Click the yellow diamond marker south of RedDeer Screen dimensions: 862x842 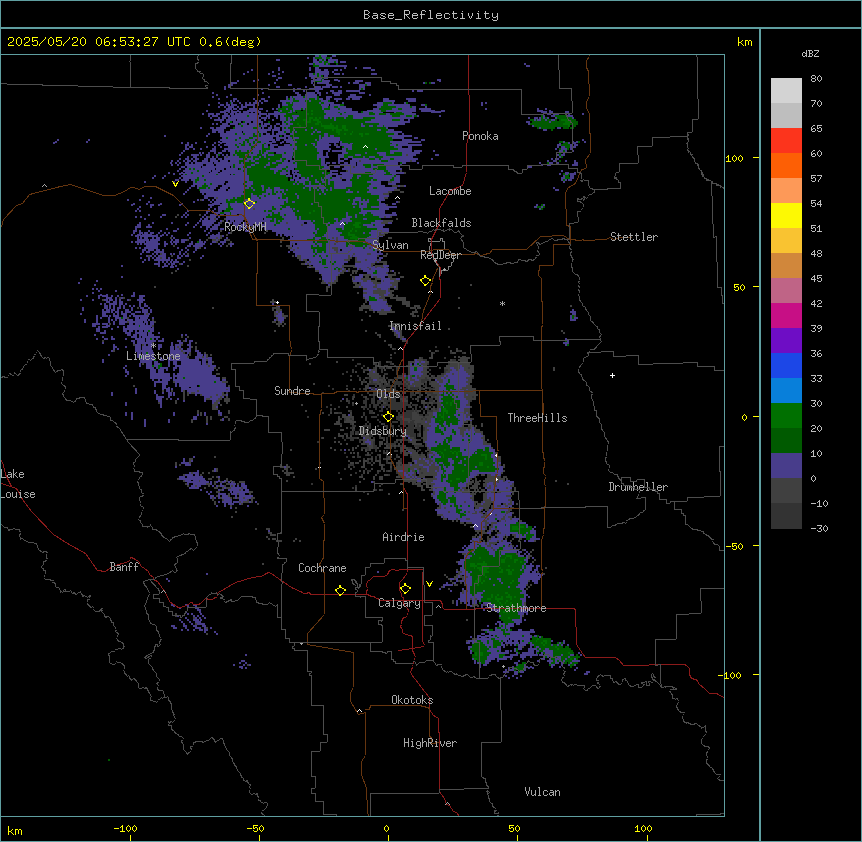tap(425, 281)
